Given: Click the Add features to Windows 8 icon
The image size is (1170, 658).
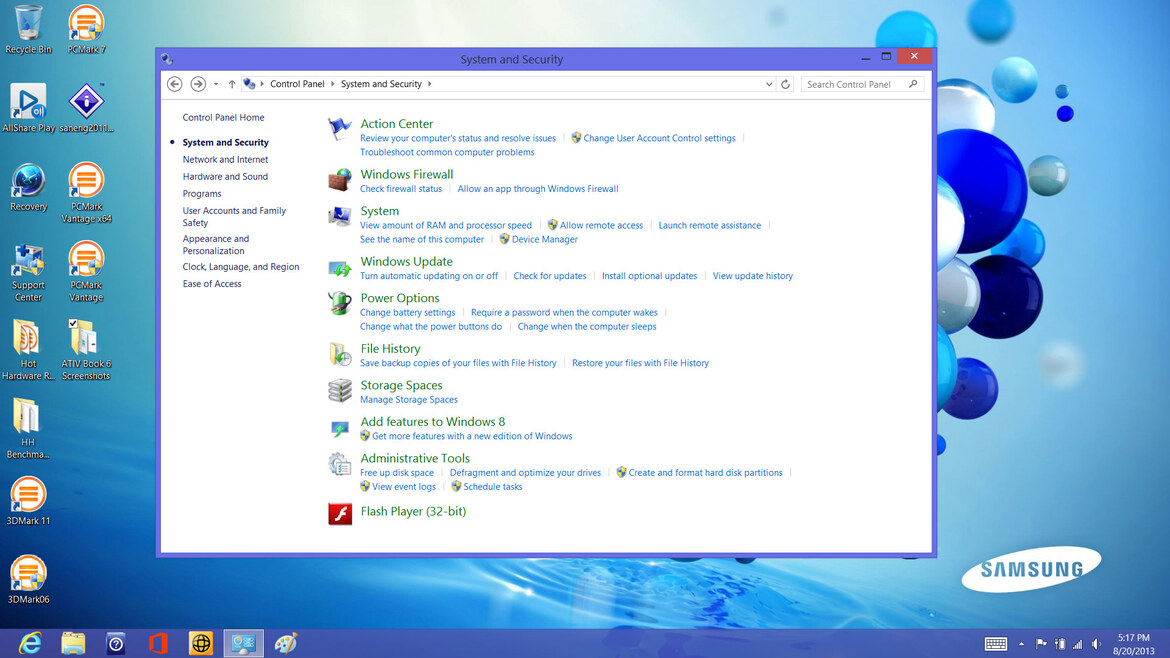Looking at the screenshot, I should (340, 427).
